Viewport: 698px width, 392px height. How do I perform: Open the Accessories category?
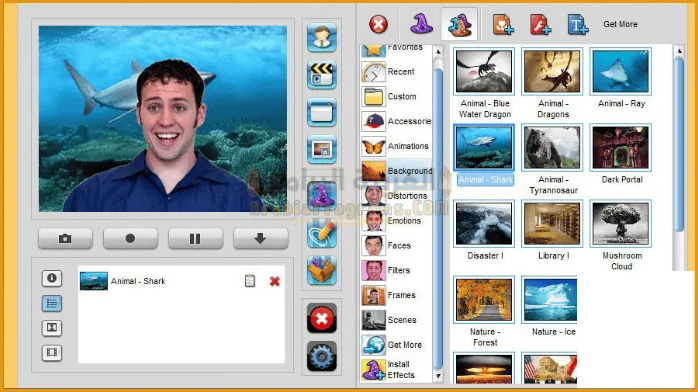pyautogui.click(x=396, y=121)
